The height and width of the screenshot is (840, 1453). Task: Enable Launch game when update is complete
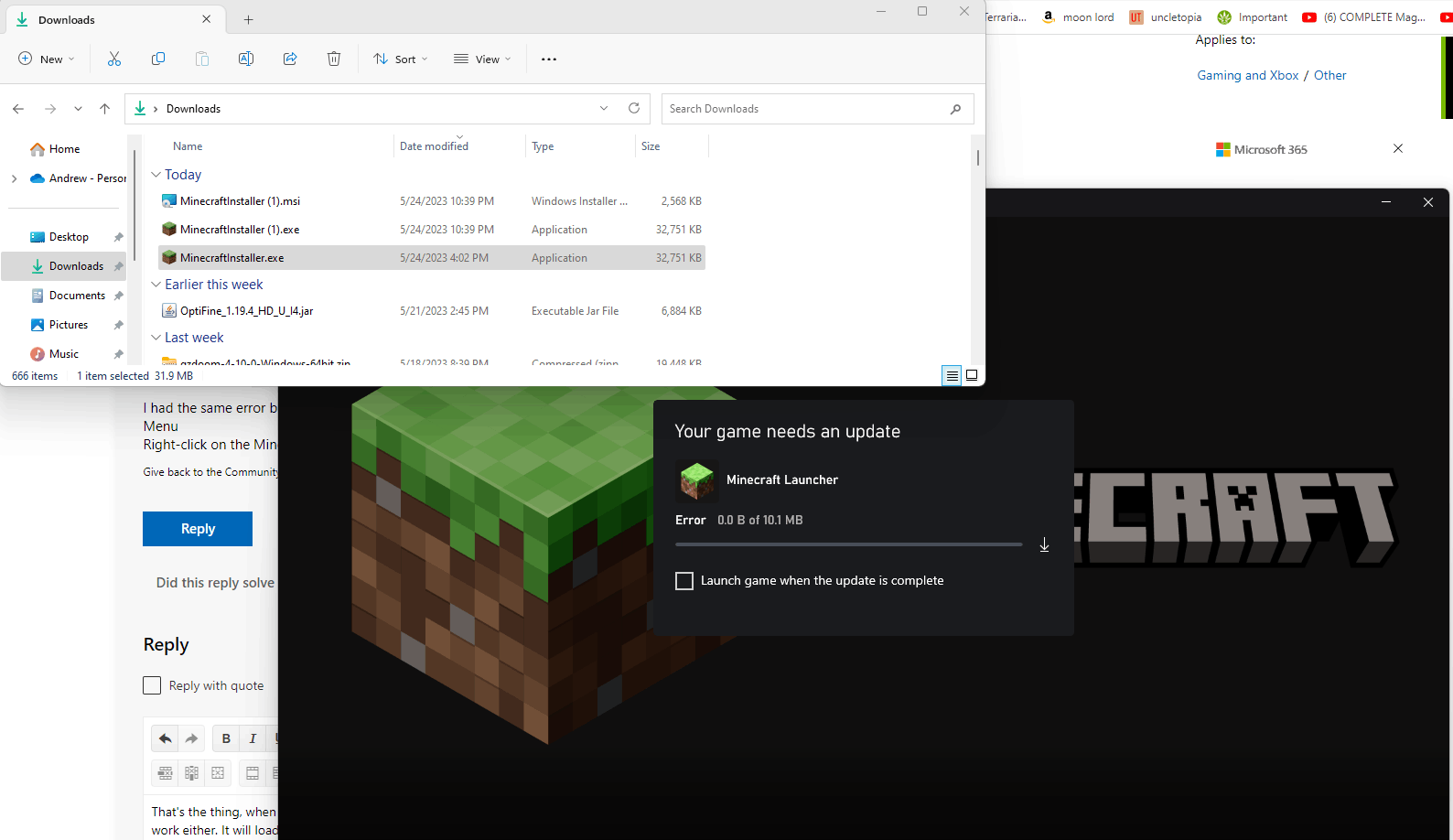point(684,581)
